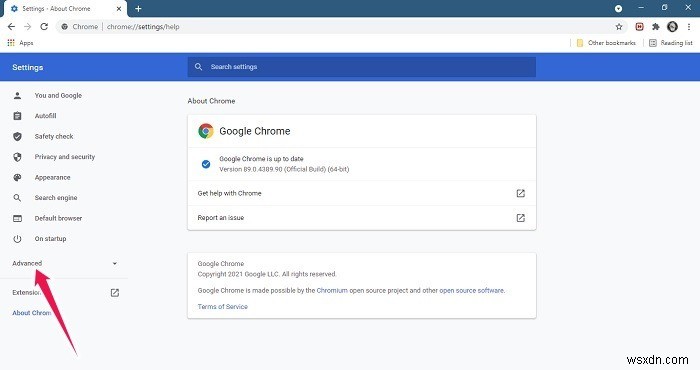This screenshot has width=700, height=370.
Task: Click the palette icon beside Appearance
Action: click(17, 178)
